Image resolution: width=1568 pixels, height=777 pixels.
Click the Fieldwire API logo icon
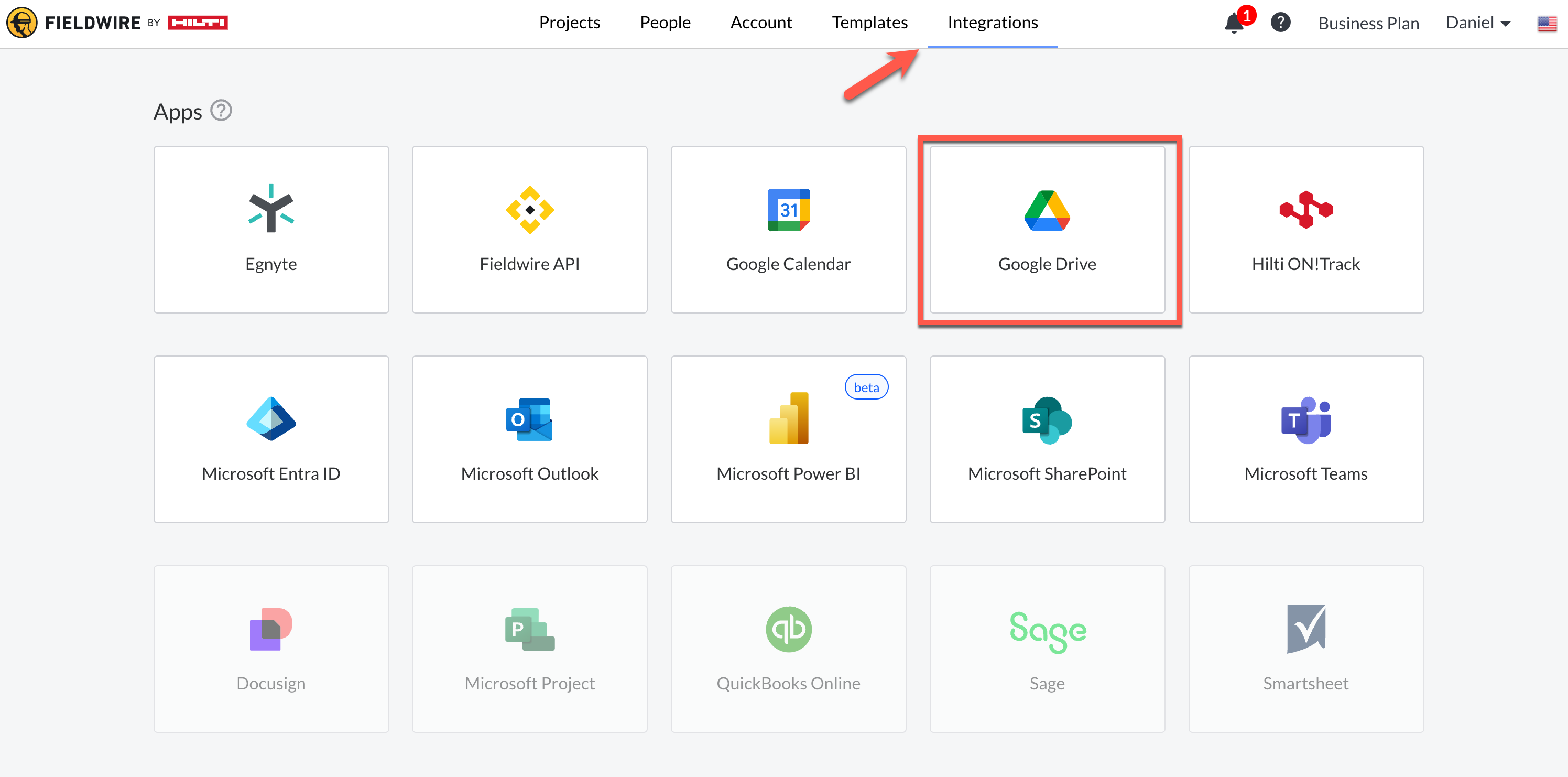tap(529, 210)
